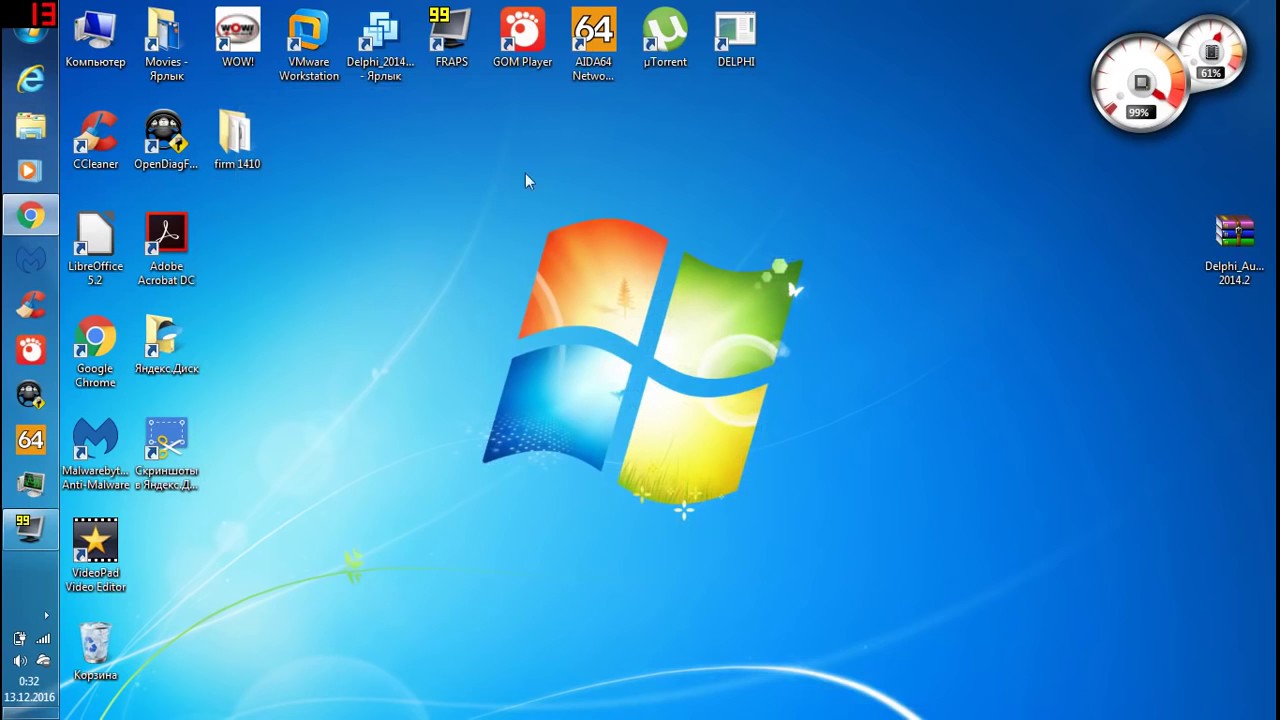This screenshot has height=720, width=1280.
Task: Open GOM Player from the taskbar
Action: pos(30,349)
